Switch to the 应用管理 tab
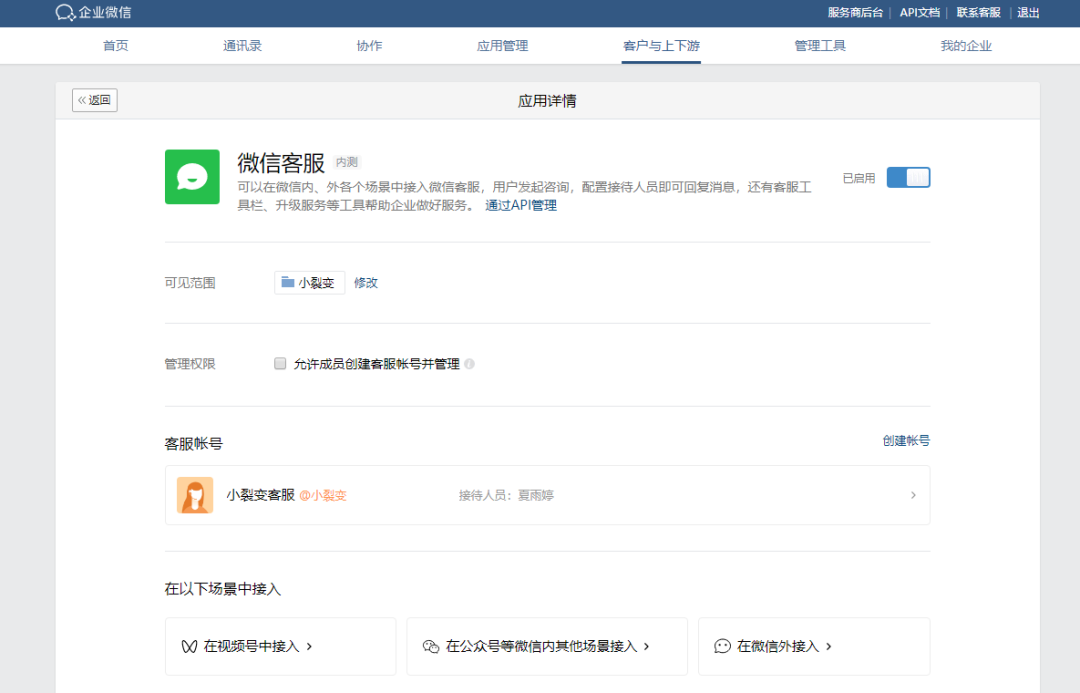 (502, 45)
